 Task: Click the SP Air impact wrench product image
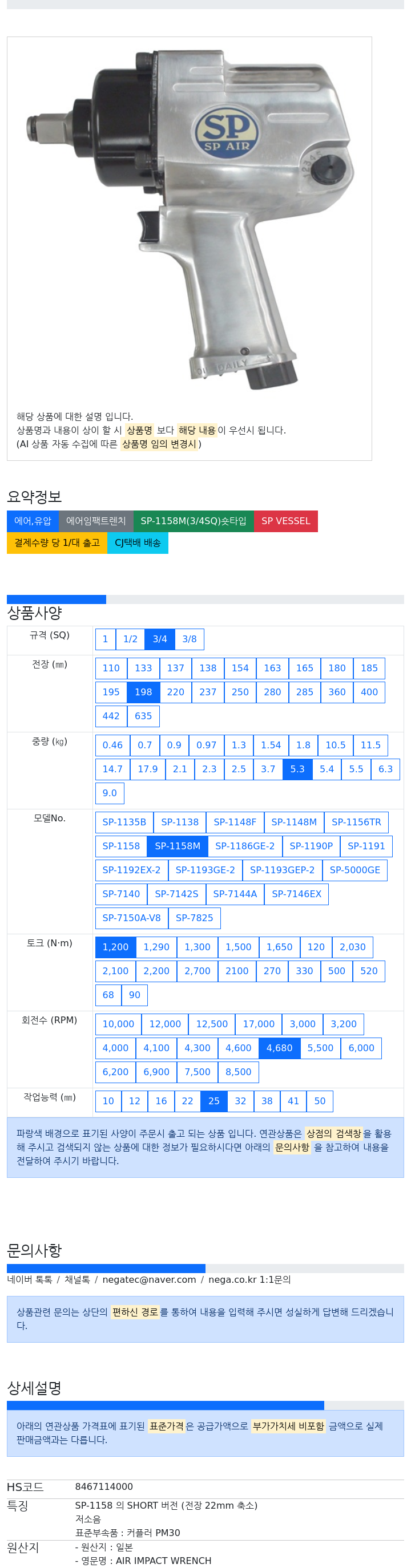[190, 219]
